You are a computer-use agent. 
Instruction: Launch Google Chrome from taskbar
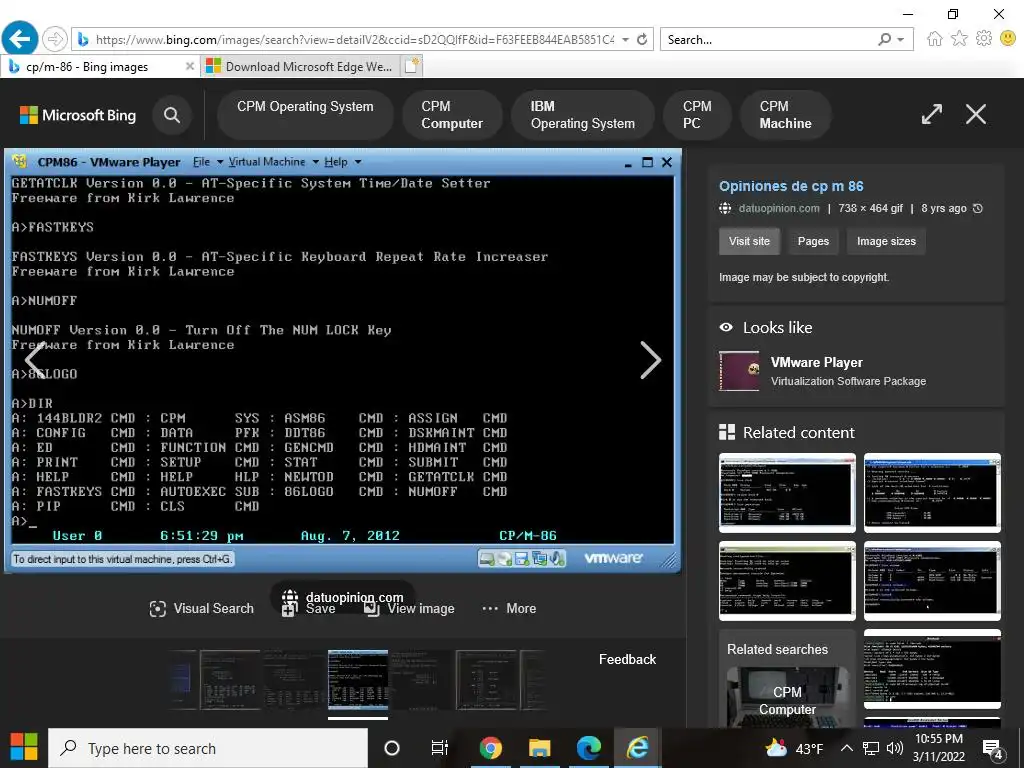tap(490, 748)
